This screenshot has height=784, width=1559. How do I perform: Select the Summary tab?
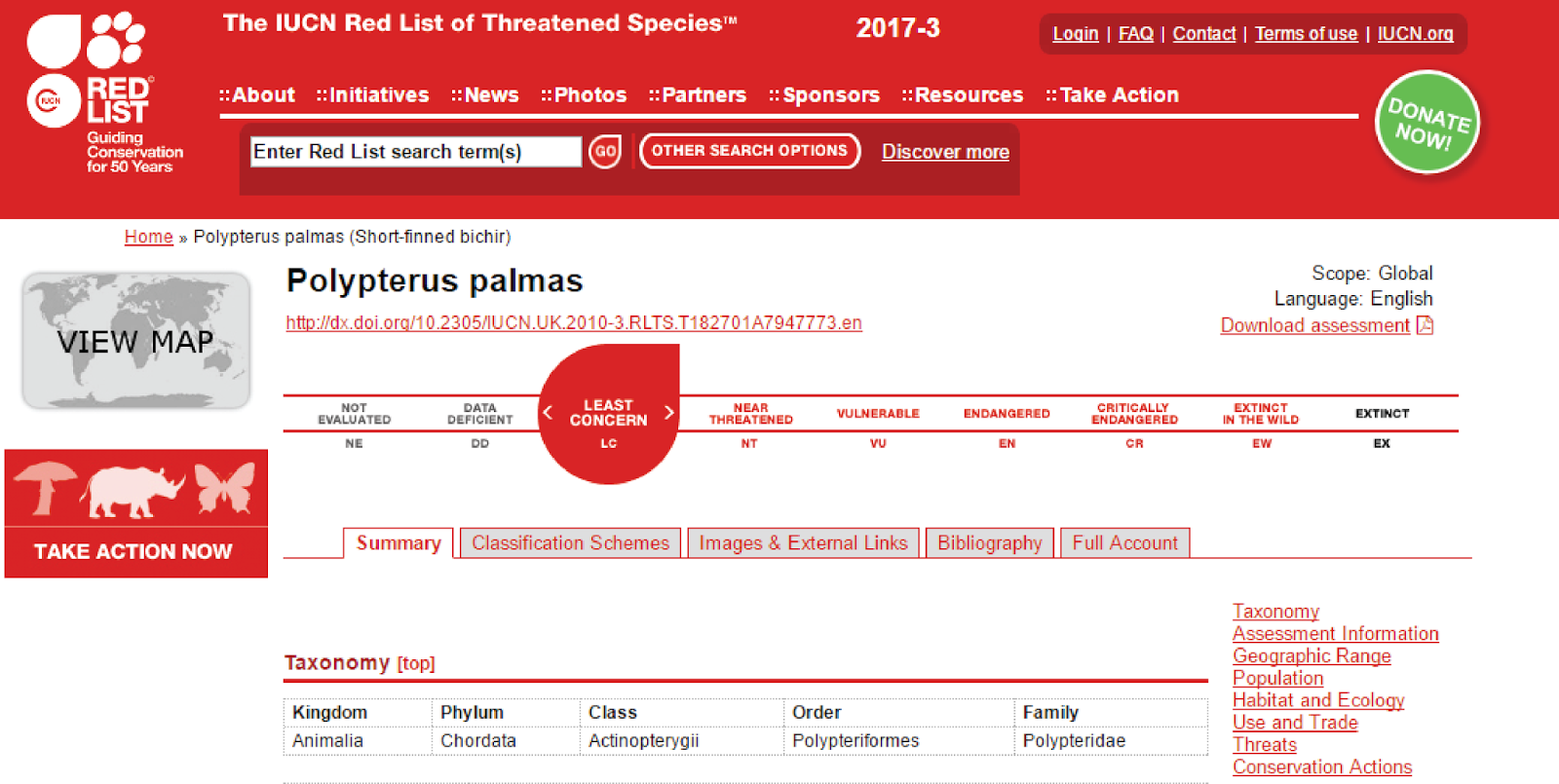(399, 543)
